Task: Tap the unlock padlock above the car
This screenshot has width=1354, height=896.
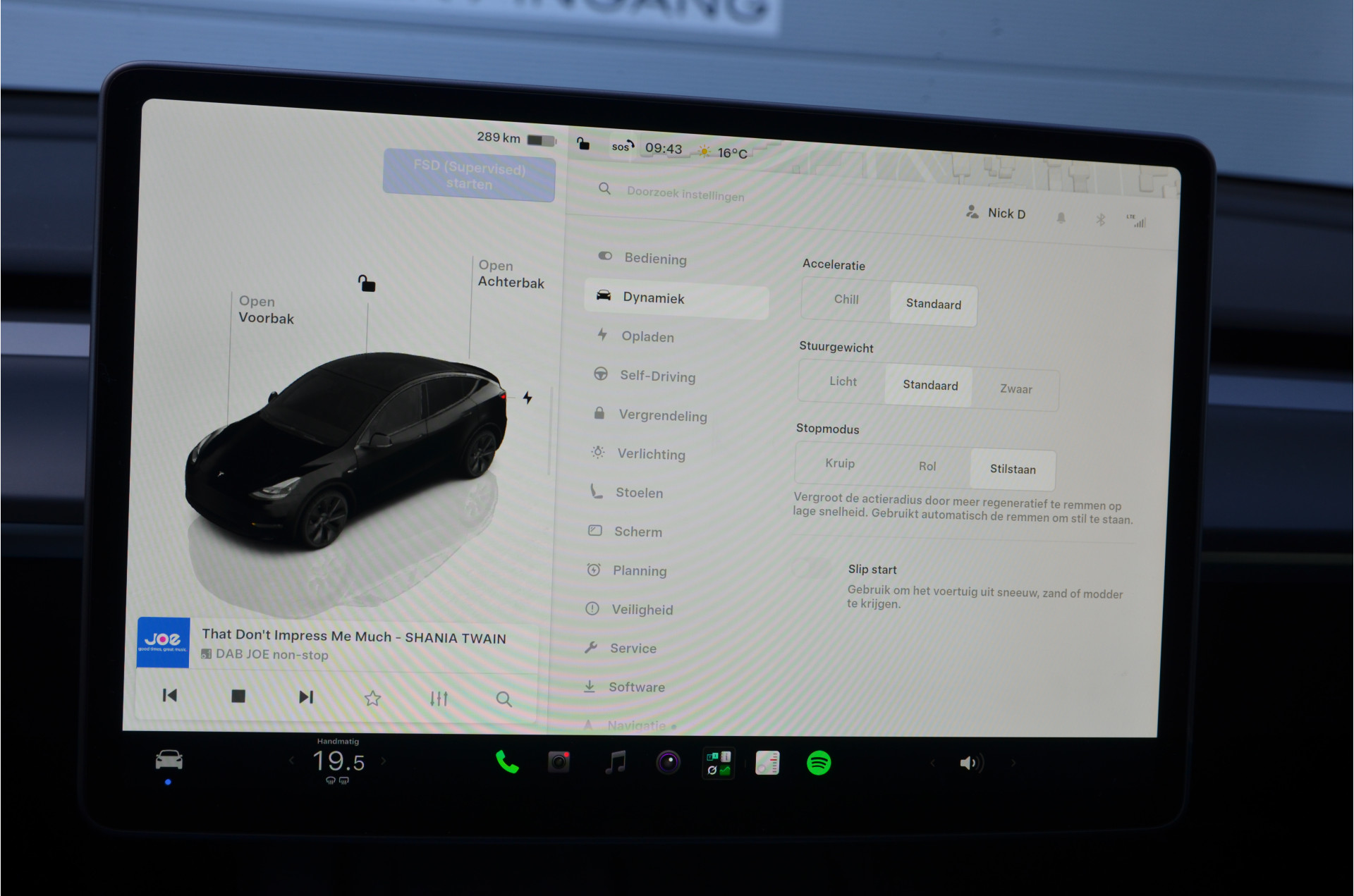Action: point(366,283)
